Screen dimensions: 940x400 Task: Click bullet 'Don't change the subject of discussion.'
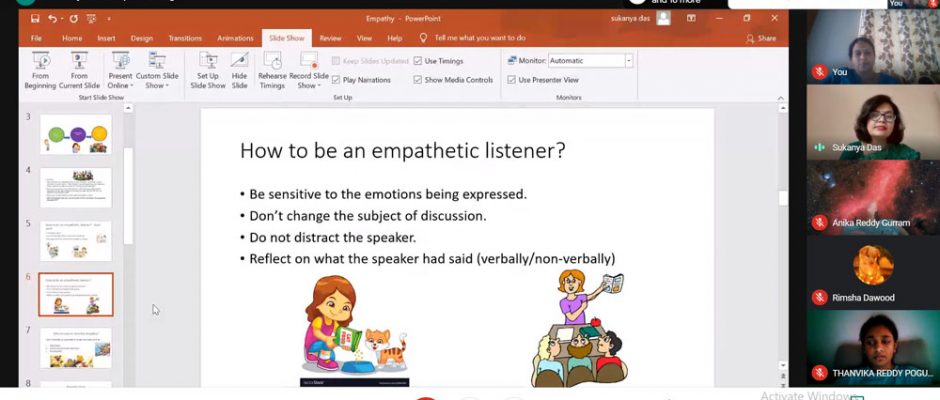pyautogui.click(x=367, y=216)
